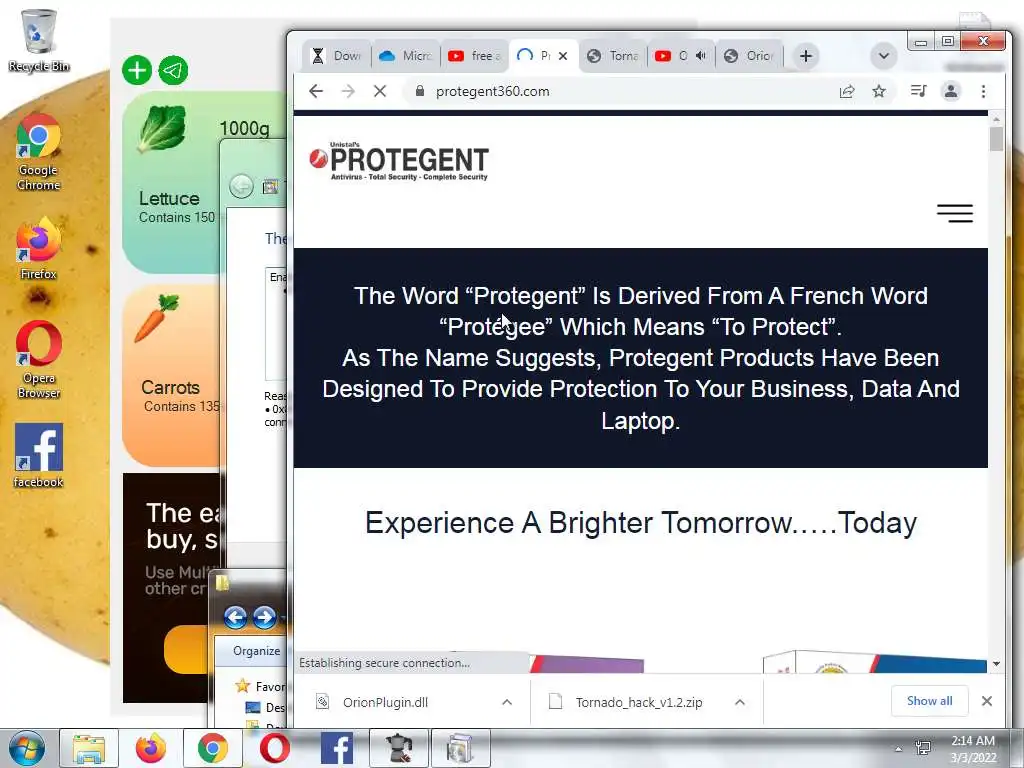Click the Protegent logo

(x=399, y=162)
